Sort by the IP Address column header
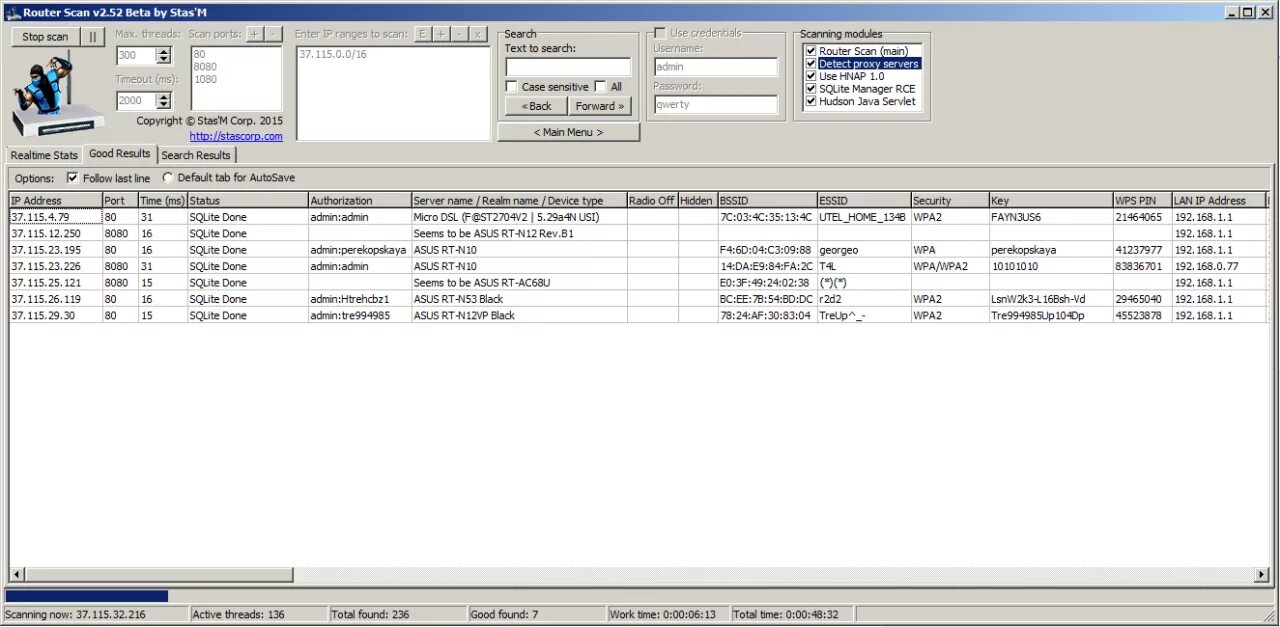The image size is (1280, 627). coord(56,201)
